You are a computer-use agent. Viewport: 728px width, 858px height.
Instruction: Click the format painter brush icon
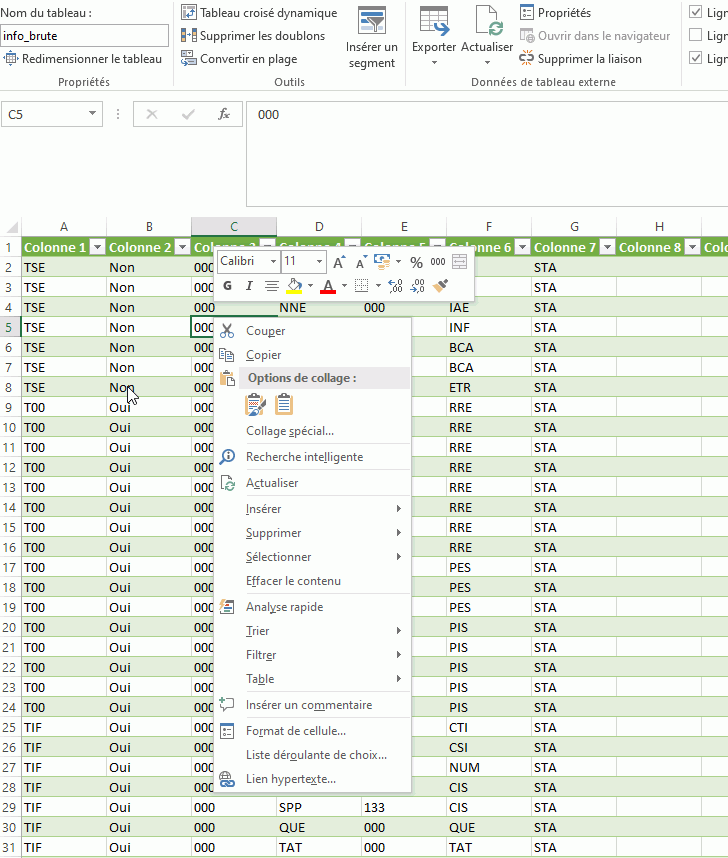click(441, 286)
